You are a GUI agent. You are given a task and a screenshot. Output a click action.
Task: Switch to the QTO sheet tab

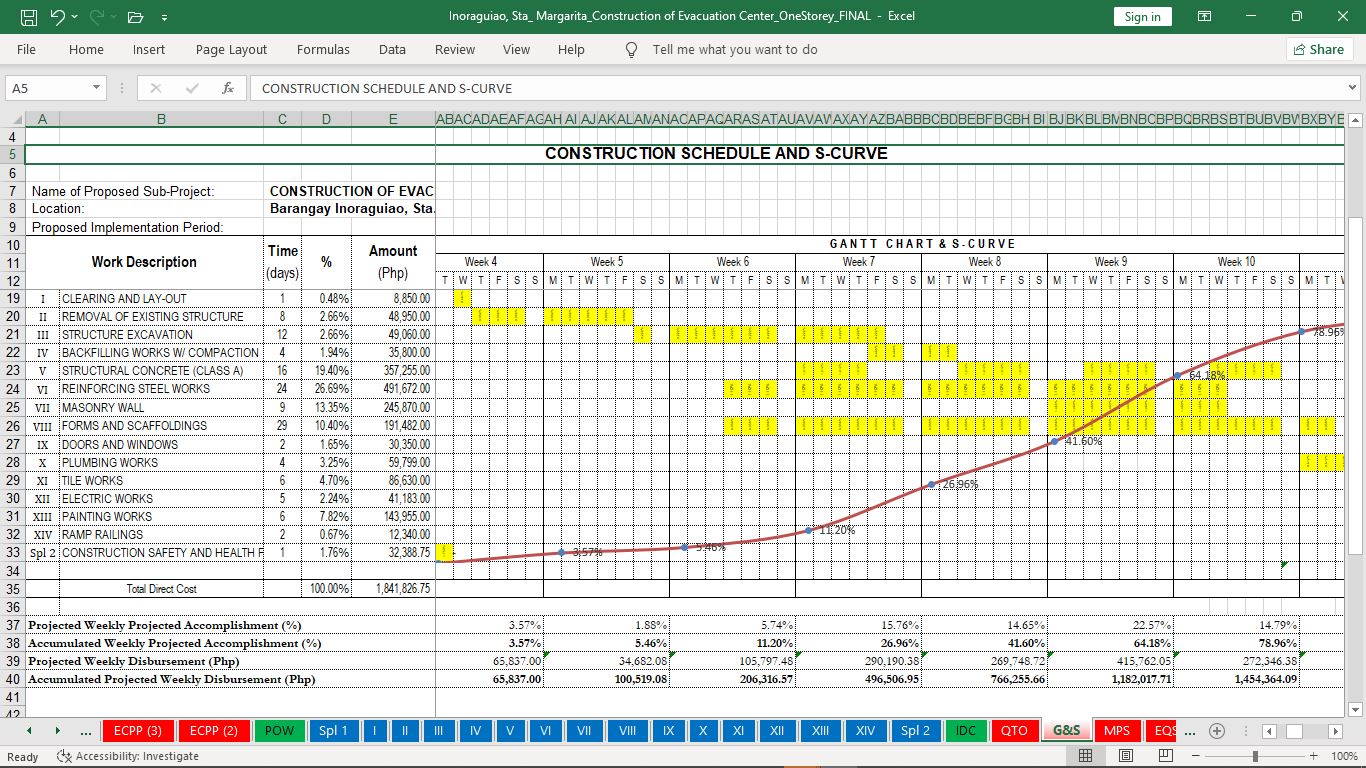tap(1014, 731)
